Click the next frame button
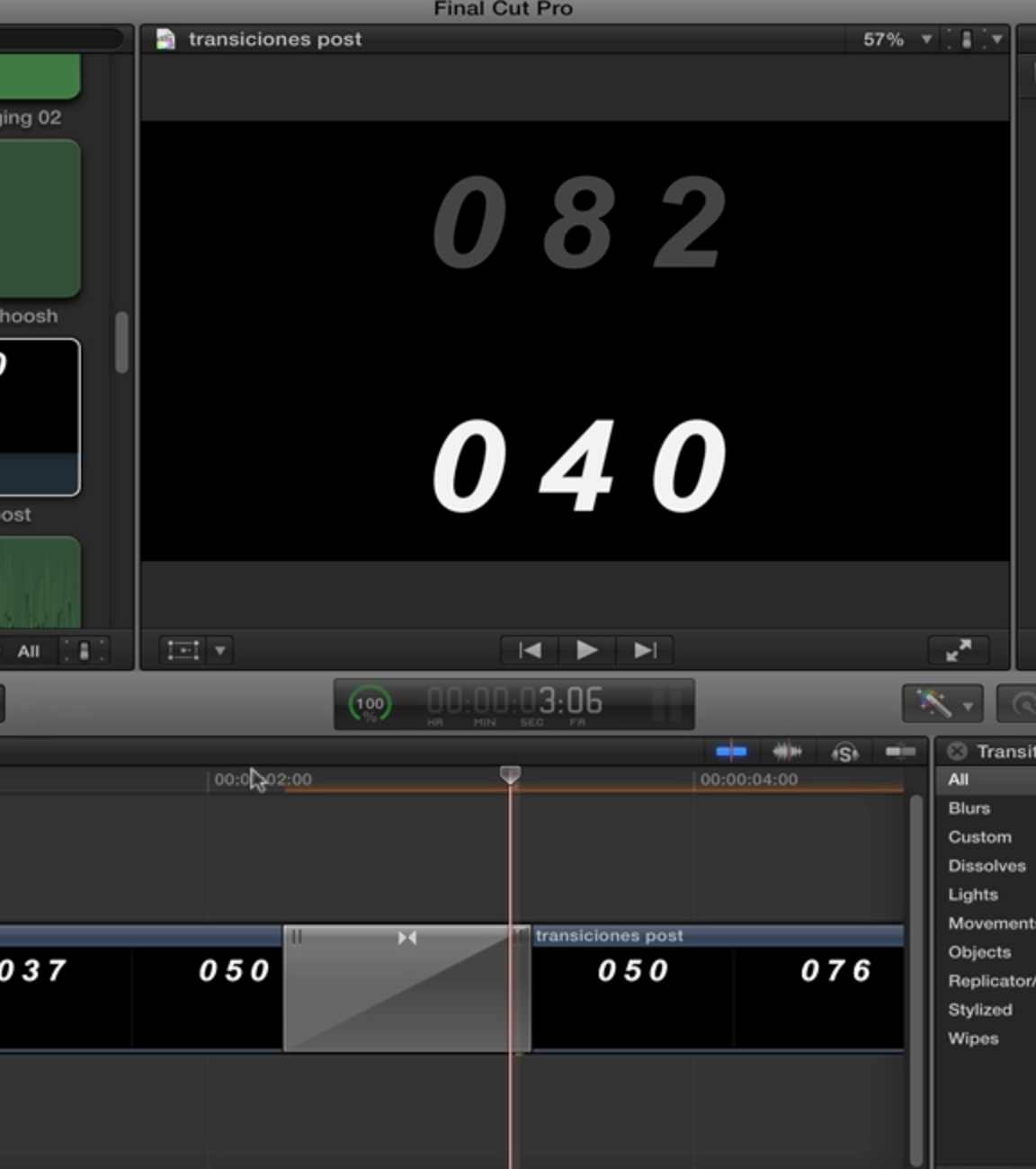This screenshot has width=1036, height=1169. [644, 650]
